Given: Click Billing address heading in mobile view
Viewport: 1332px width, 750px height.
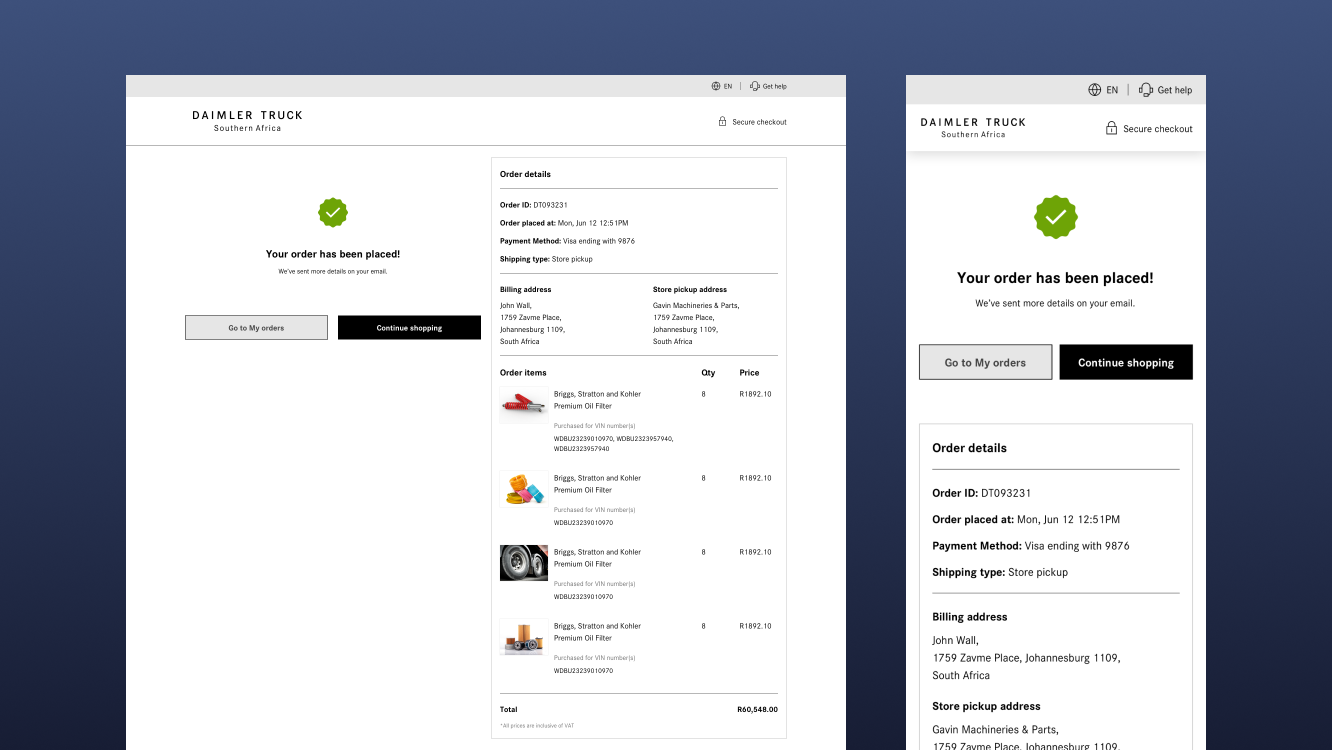Looking at the screenshot, I should pos(970,617).
